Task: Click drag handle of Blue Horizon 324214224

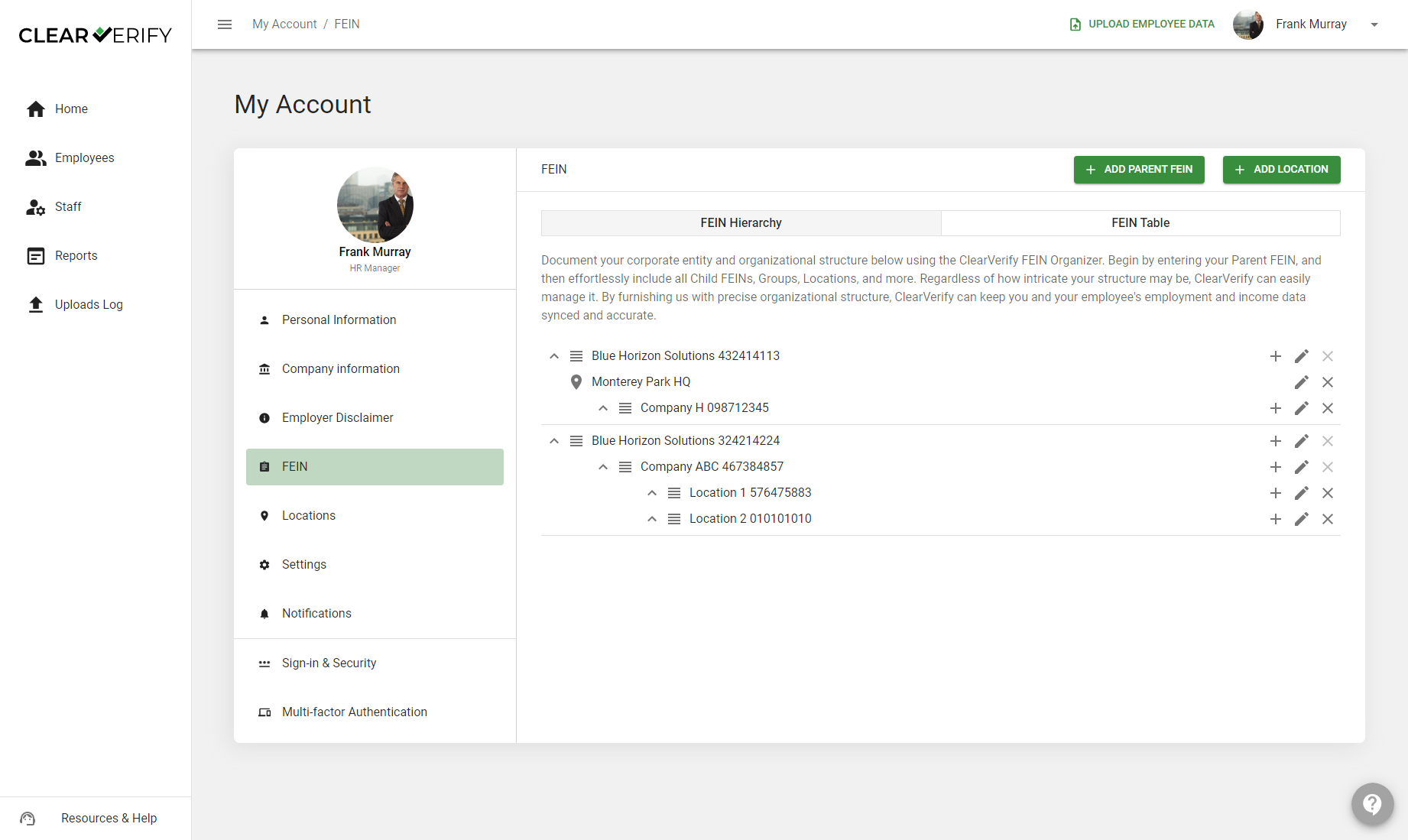Action: (576, 441)
